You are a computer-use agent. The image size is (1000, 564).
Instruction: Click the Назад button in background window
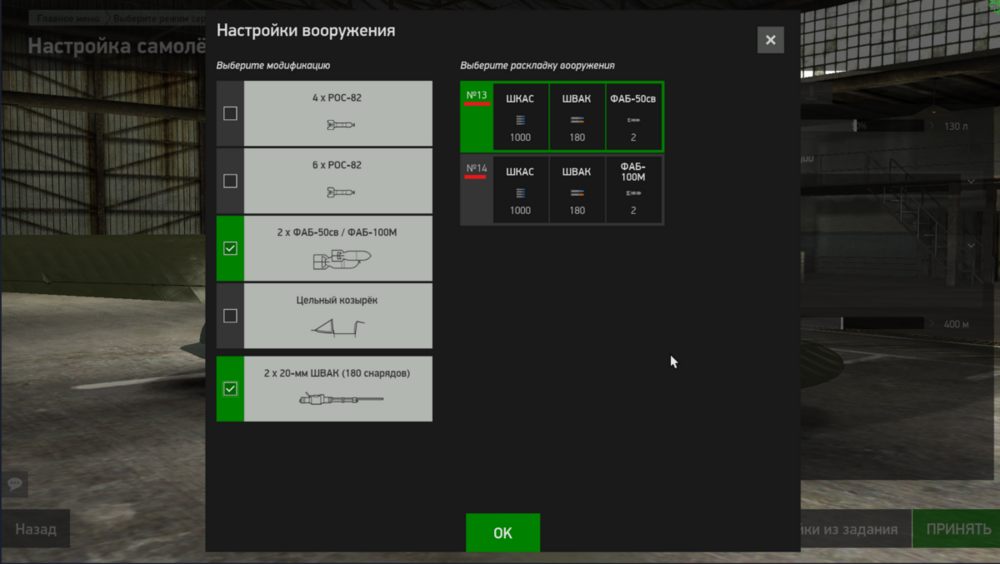pos(36,529)
